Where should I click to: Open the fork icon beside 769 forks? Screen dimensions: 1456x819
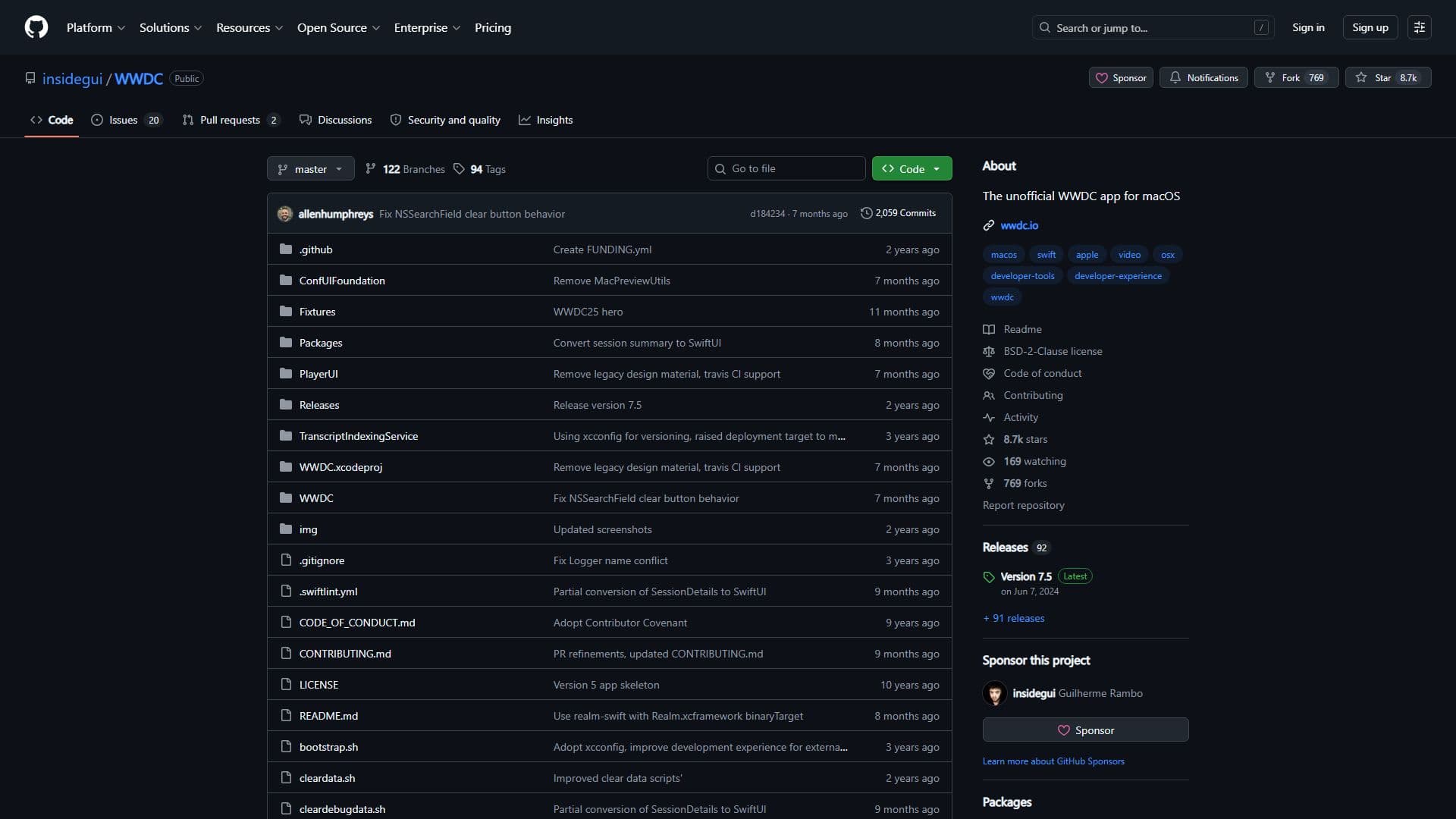click(989, 483)
